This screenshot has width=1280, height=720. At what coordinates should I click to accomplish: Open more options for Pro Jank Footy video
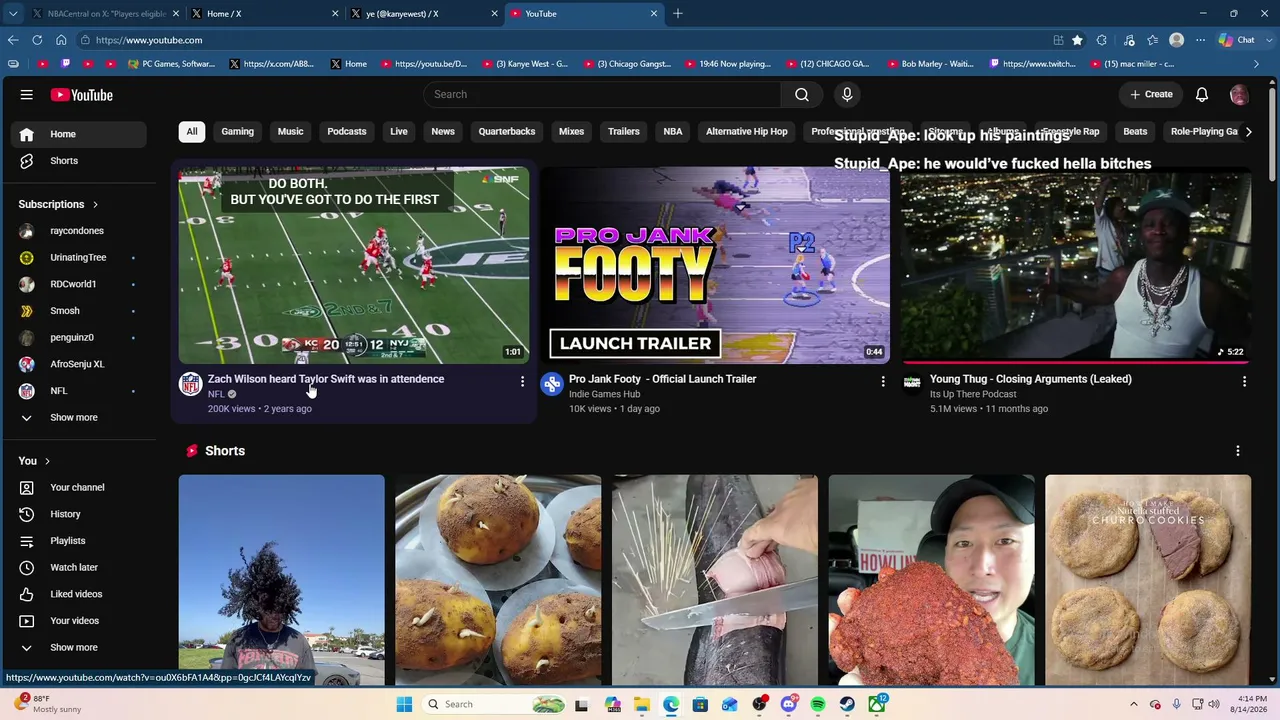[x=883, y=381]
